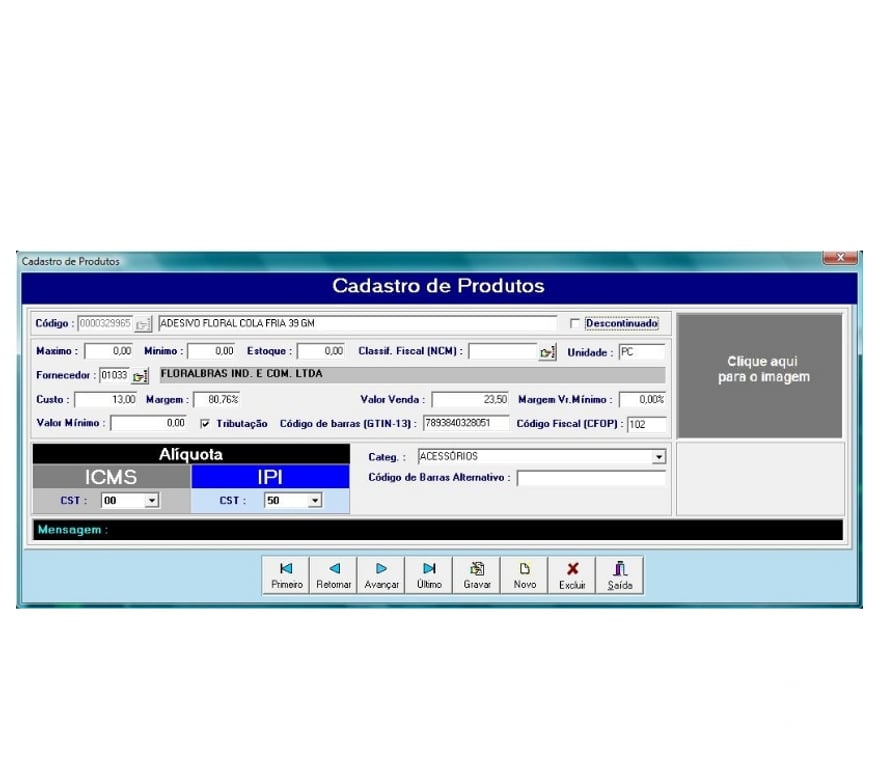The image size is (872, 768).
Task: Click the Gravar save icon
Action: click(x=476, y=570)
